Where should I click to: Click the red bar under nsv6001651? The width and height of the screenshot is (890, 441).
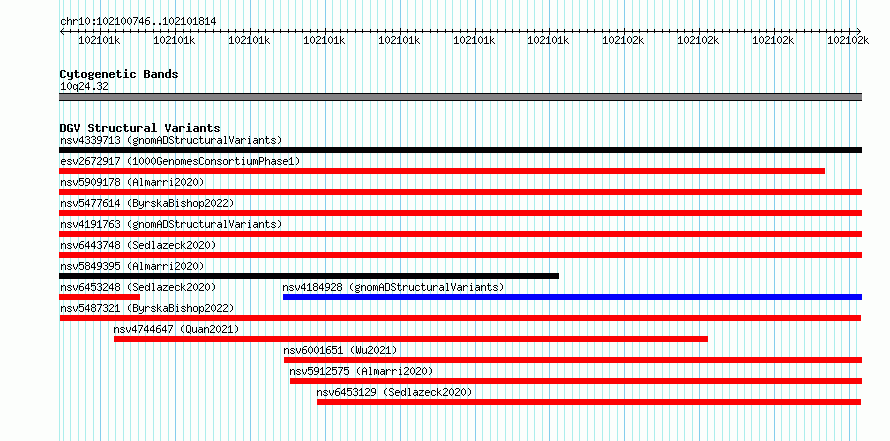tap(573, 360)
